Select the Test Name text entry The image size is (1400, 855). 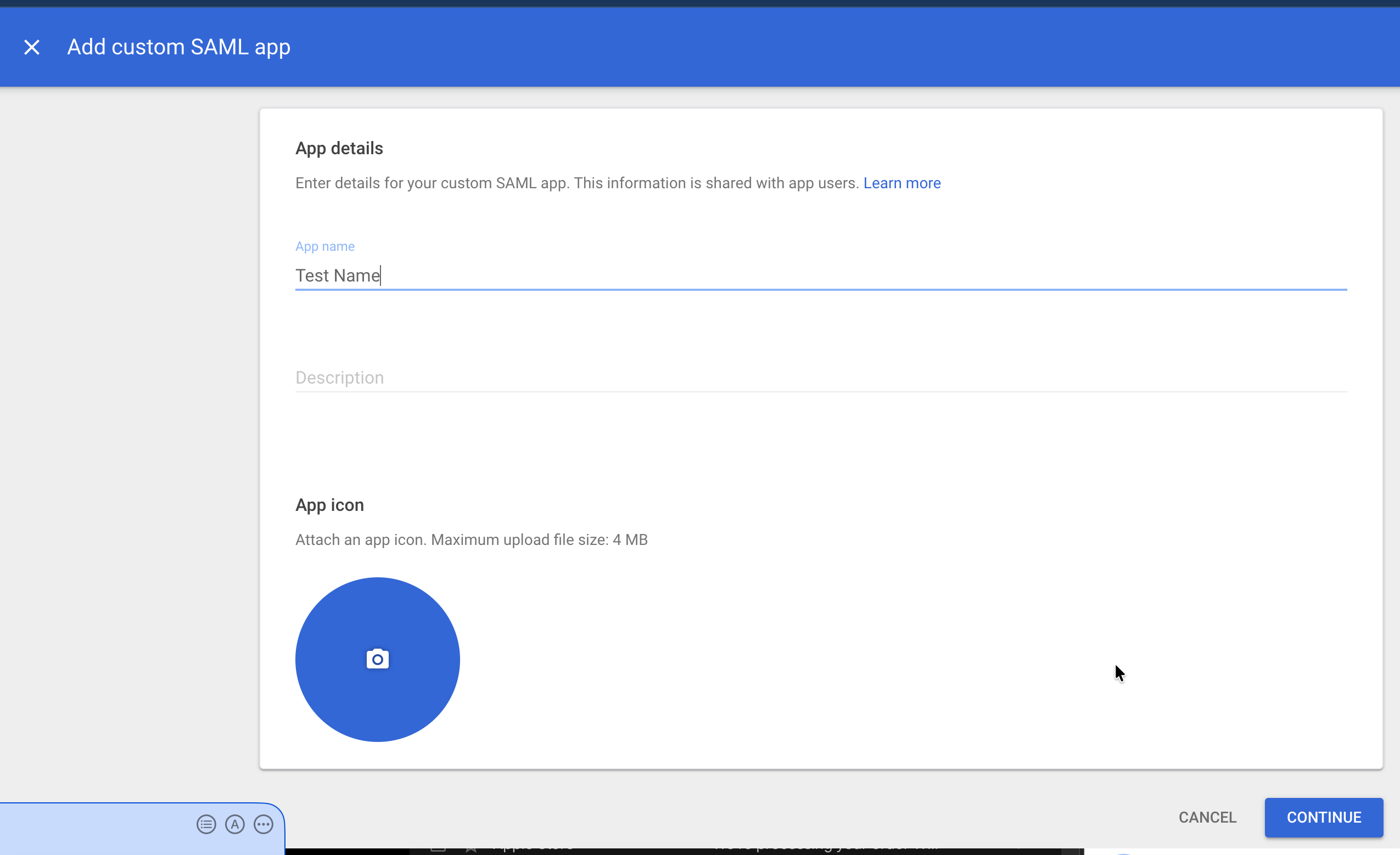338,275
